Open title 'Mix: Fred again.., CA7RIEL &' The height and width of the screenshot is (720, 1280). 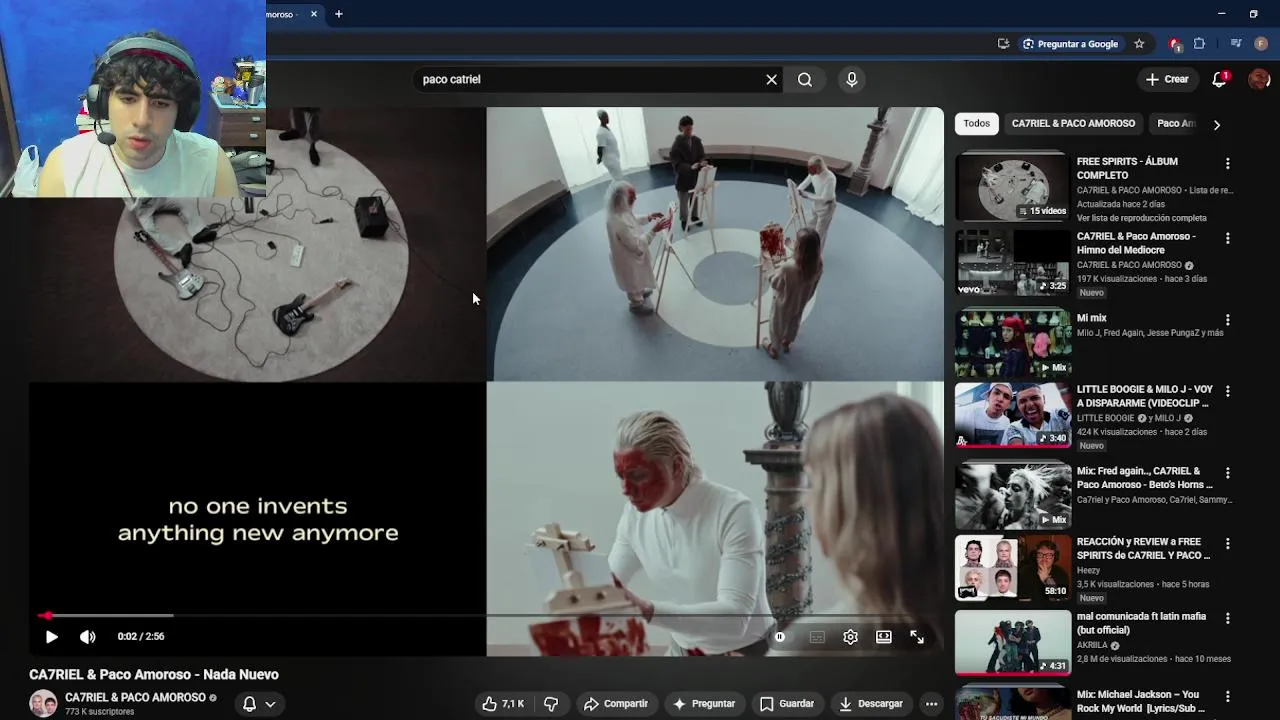tap(1145, 478)
